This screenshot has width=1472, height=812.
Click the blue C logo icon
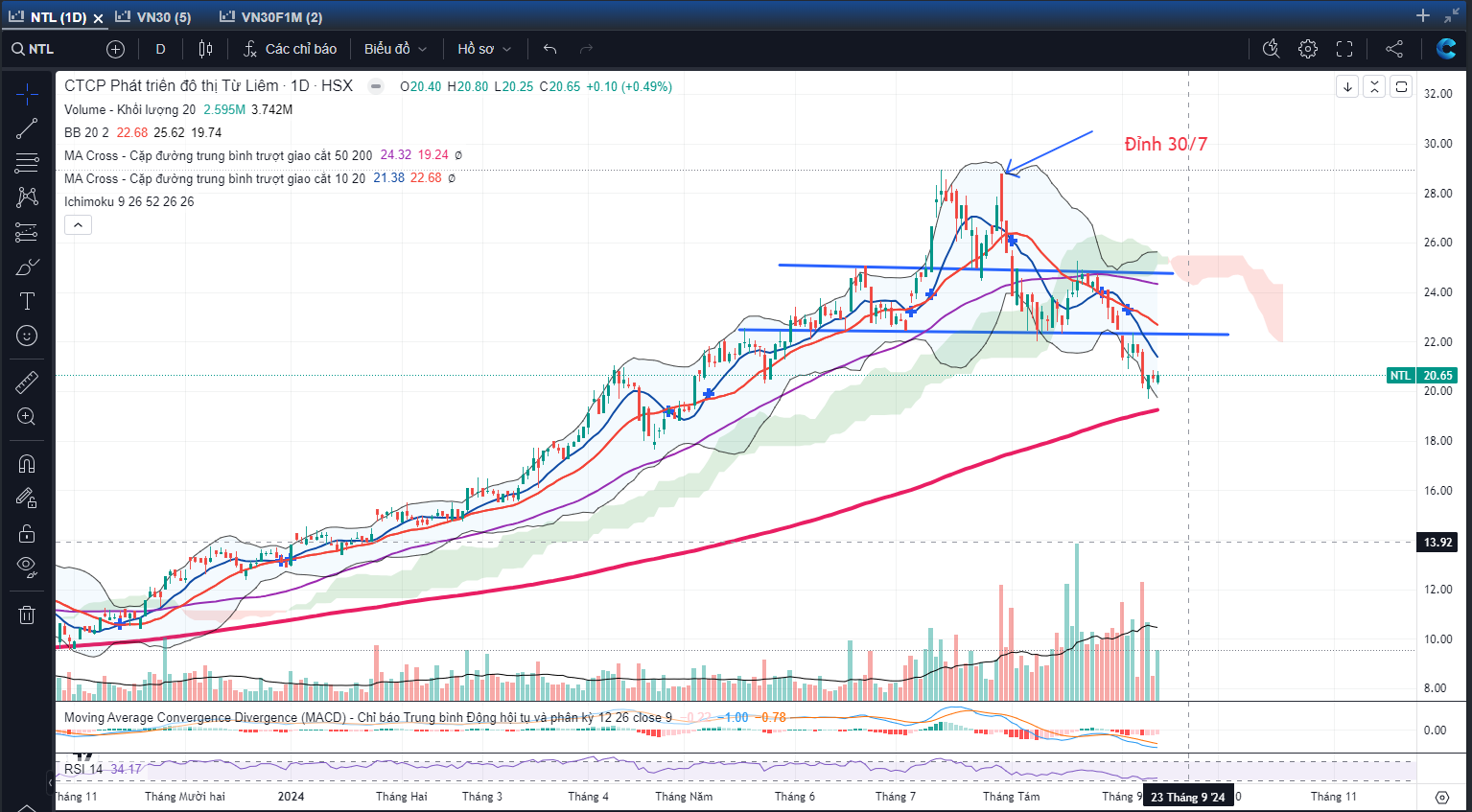(x=1446, y=48)
